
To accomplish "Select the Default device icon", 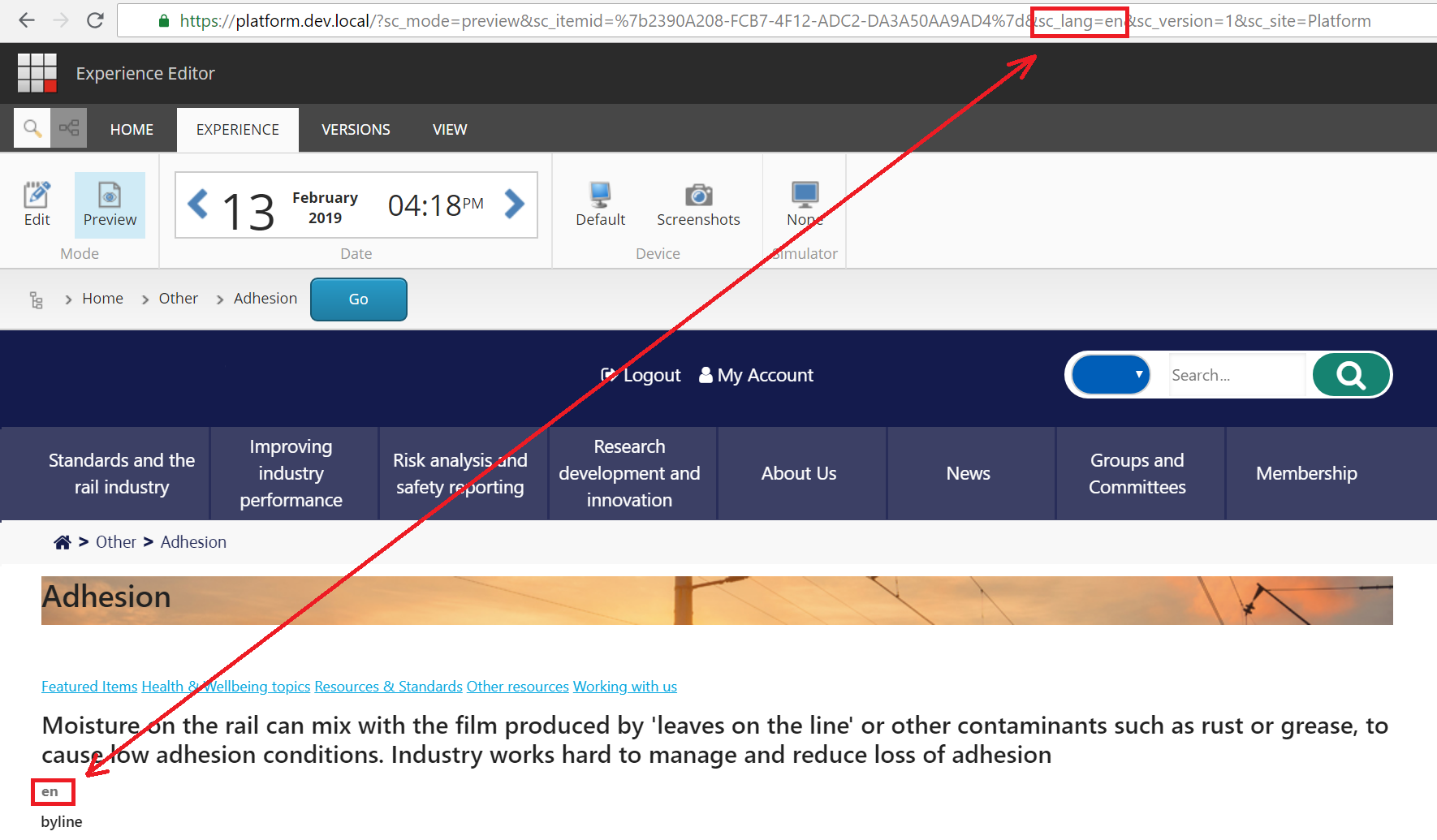I will 600,205.
